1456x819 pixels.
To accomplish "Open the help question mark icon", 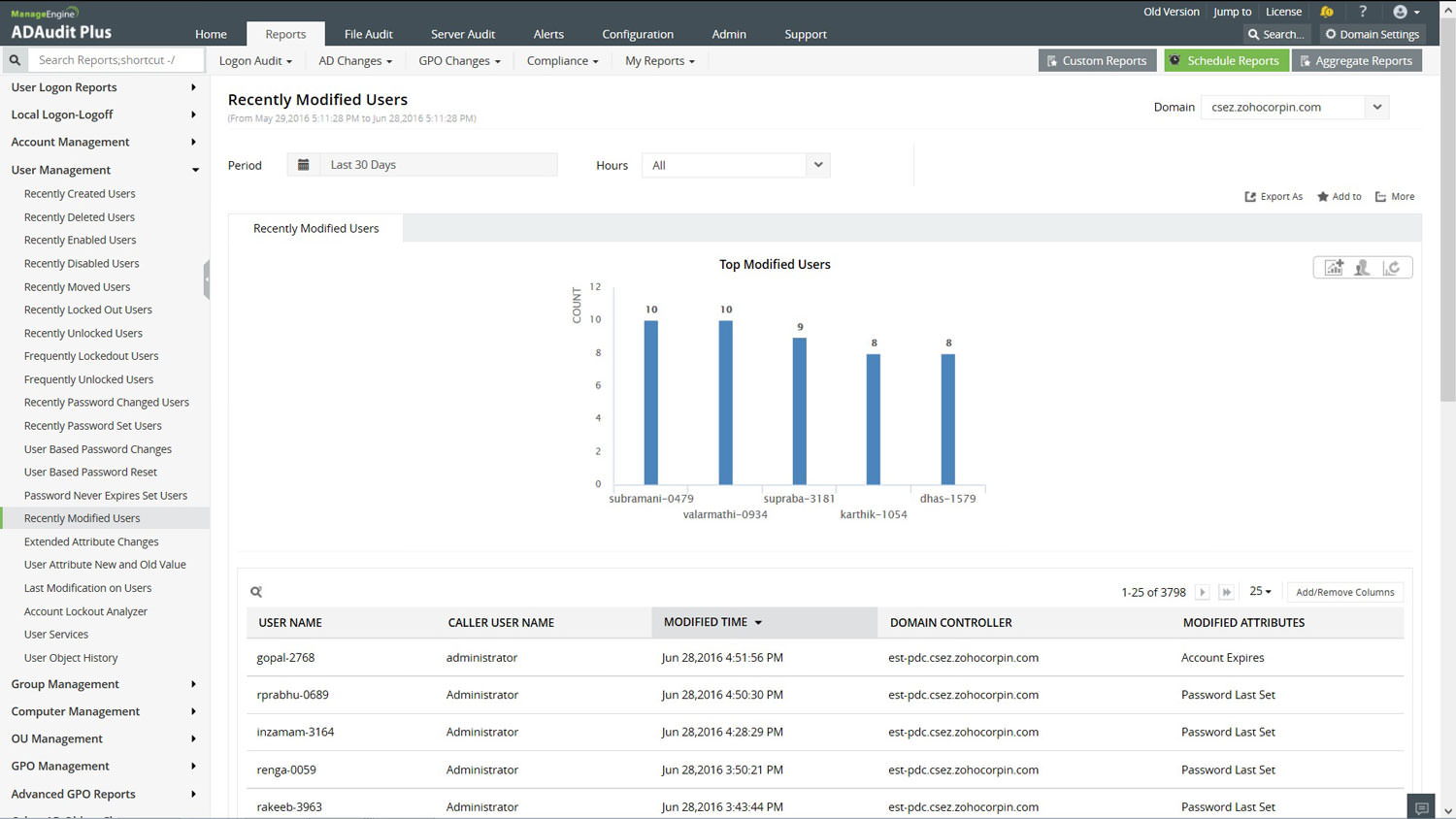I will (1363, 12).
